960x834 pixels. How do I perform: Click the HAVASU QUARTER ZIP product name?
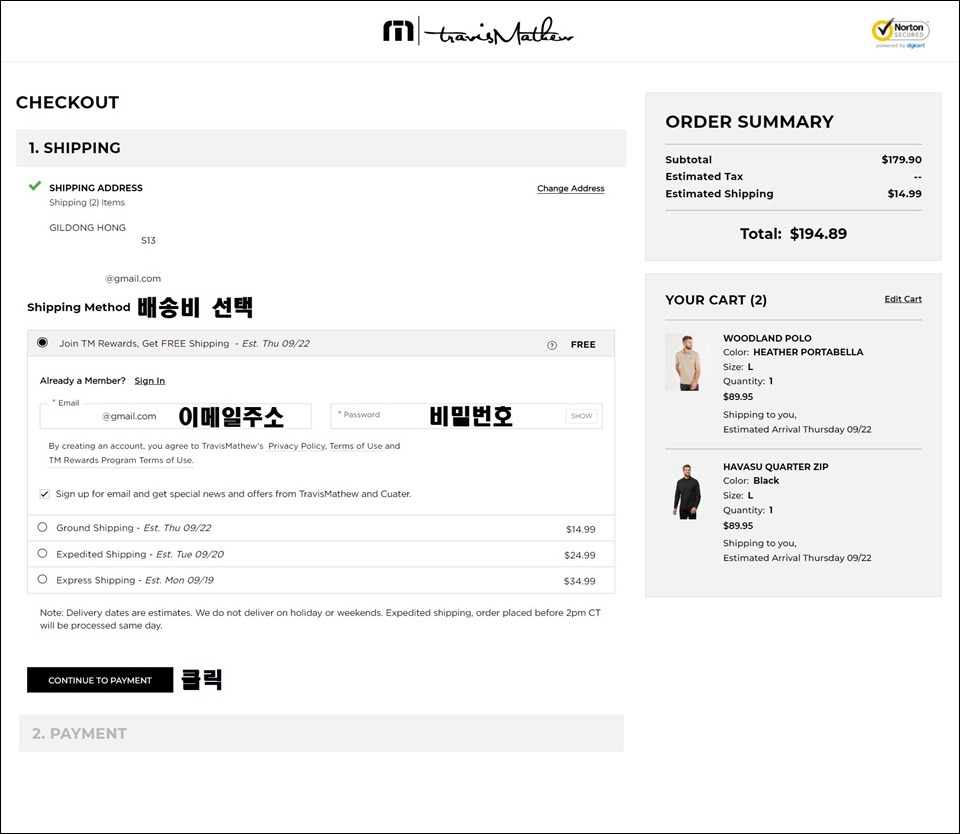click(776, 467)
